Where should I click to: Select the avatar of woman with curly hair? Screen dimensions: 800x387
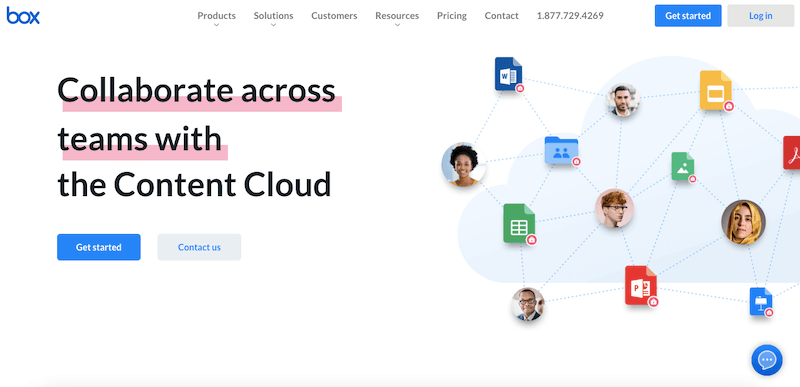pos(463,165)
